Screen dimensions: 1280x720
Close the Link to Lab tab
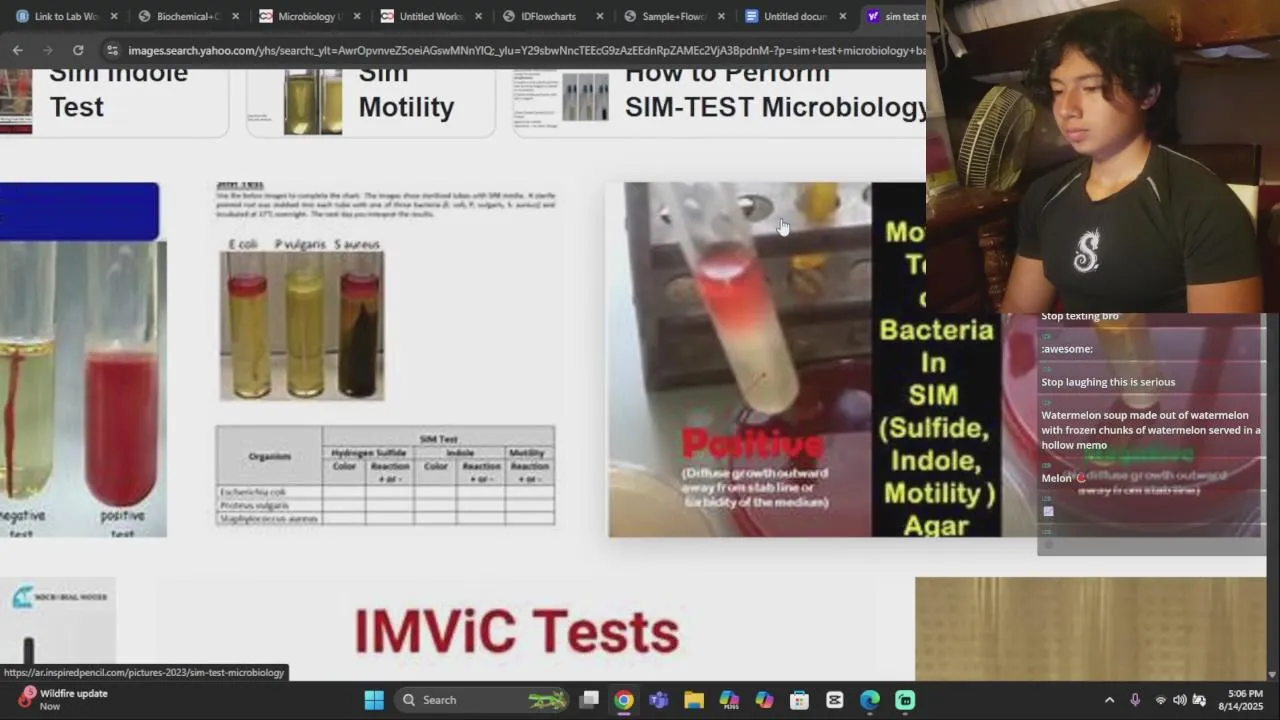114,16
